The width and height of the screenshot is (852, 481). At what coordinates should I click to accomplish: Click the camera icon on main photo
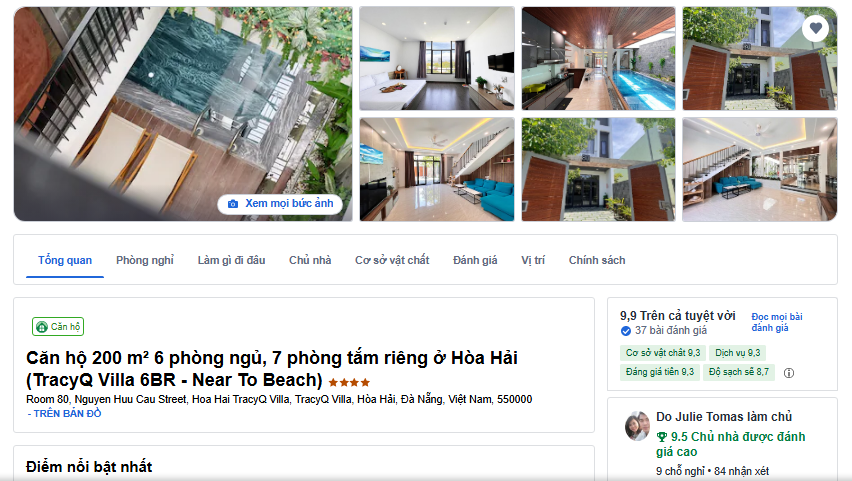[x=233, y=204]
